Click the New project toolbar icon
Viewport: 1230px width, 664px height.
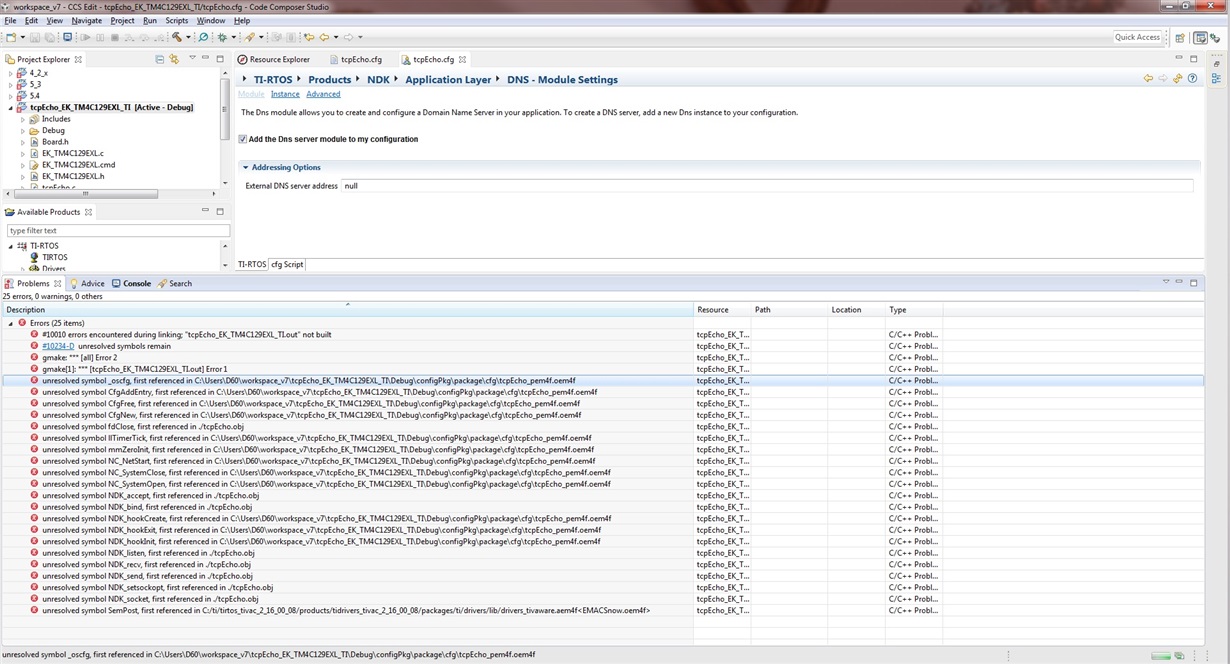(x=11, y=37)
